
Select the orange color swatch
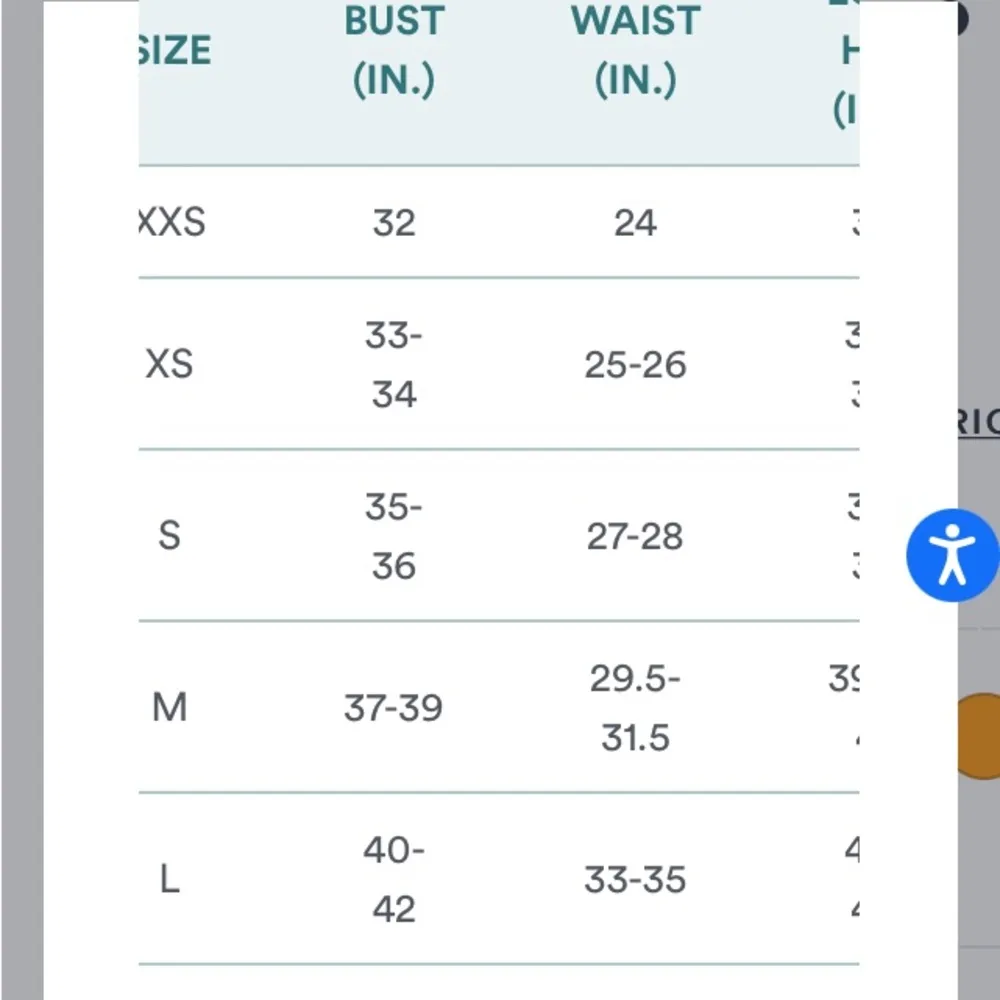(x=978, y=736)
